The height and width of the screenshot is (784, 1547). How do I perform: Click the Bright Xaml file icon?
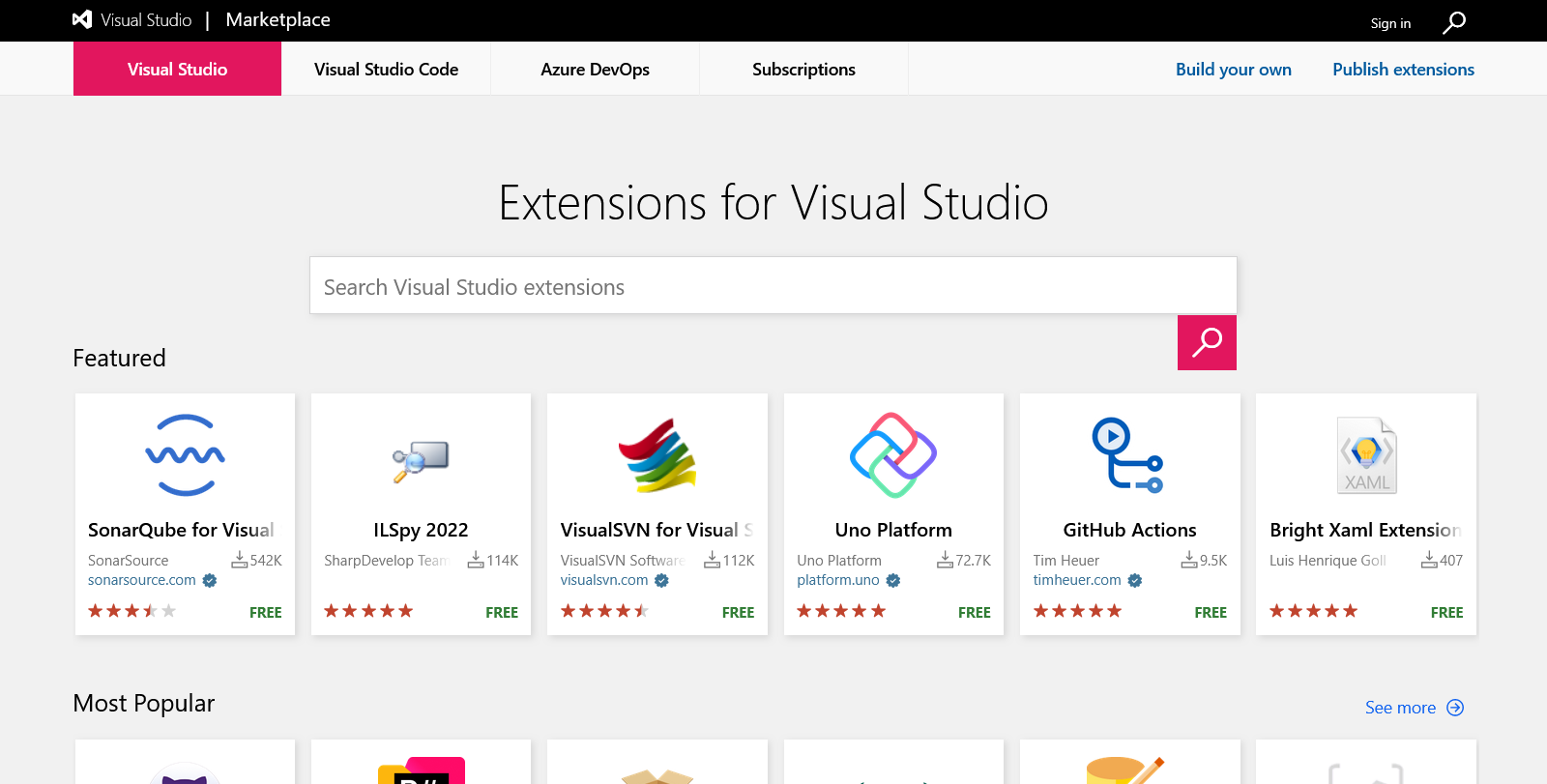pyautogui.click(x=1366, y=455)
